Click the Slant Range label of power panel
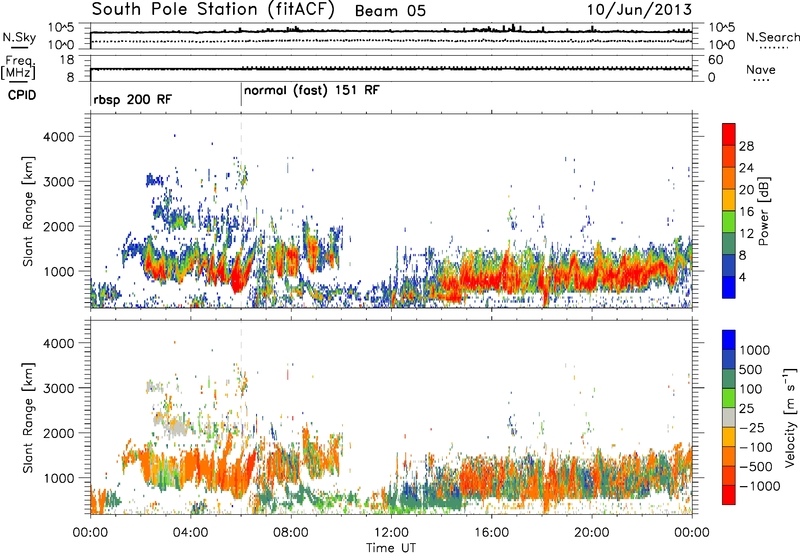Image resolution: width=800 pixels, height=554 pixels. (28, 211)
